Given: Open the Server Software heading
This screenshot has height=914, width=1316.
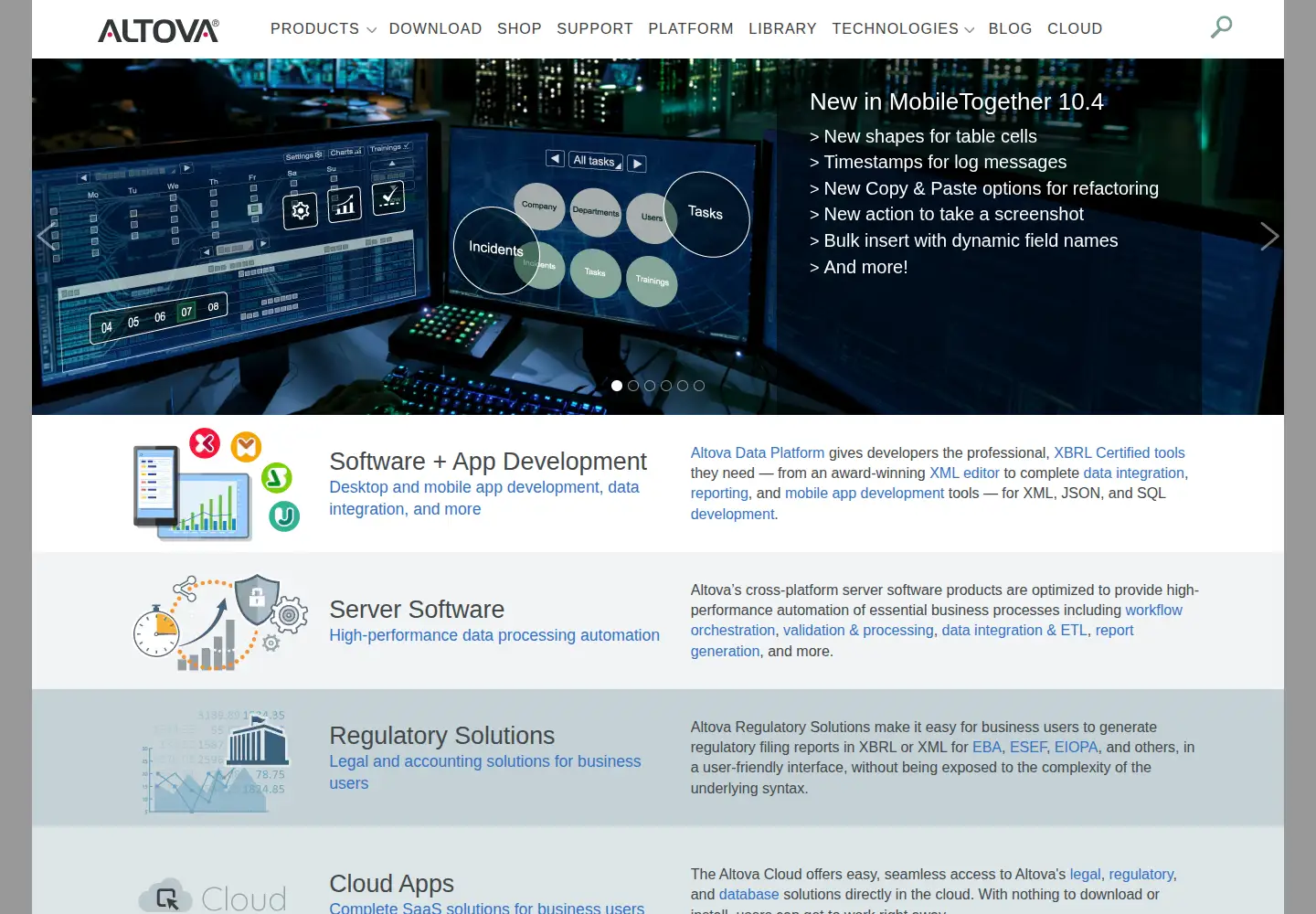Looking at the screenshot, I should point(417,610).
